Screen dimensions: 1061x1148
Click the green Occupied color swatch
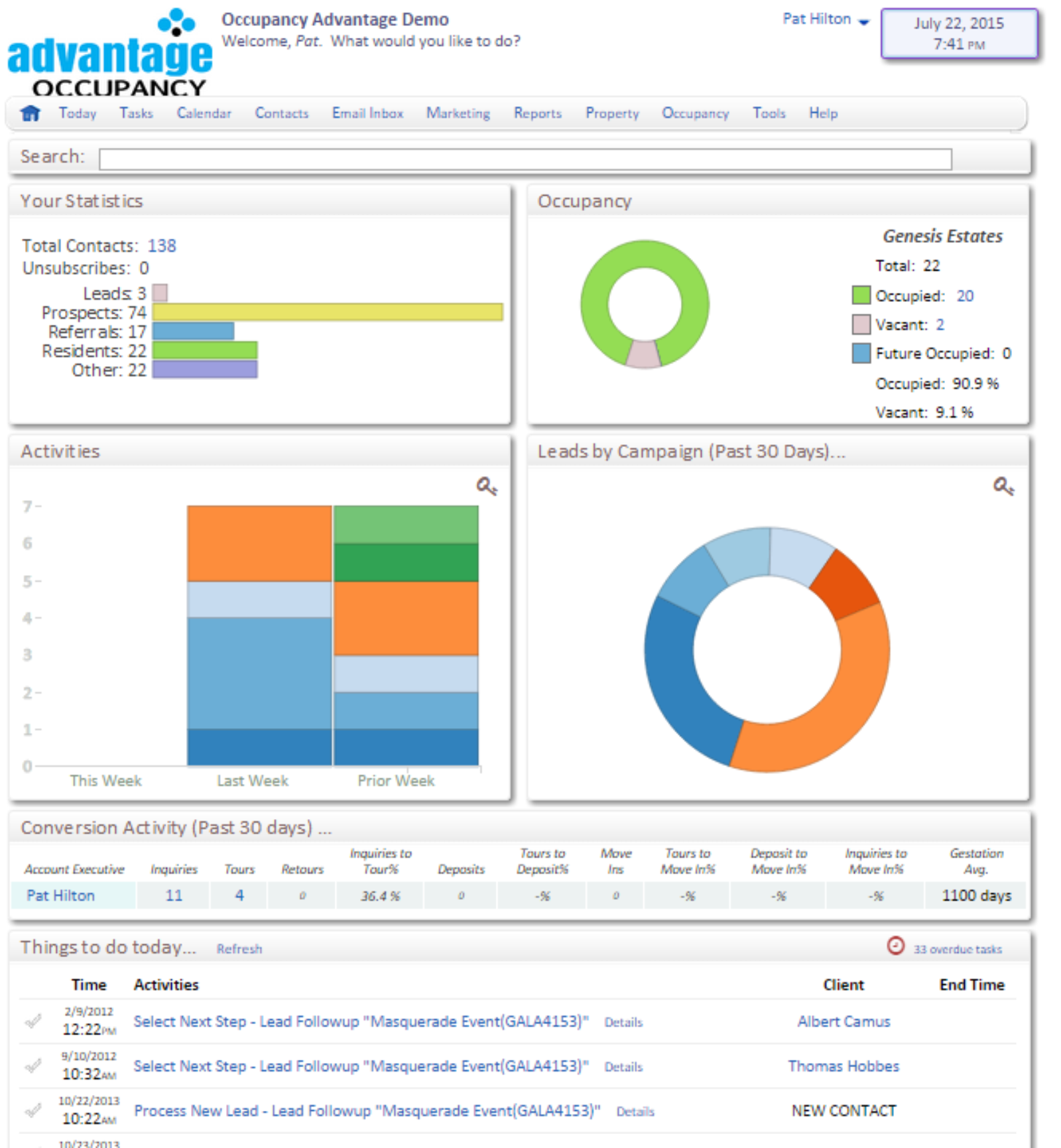point(861,296)
